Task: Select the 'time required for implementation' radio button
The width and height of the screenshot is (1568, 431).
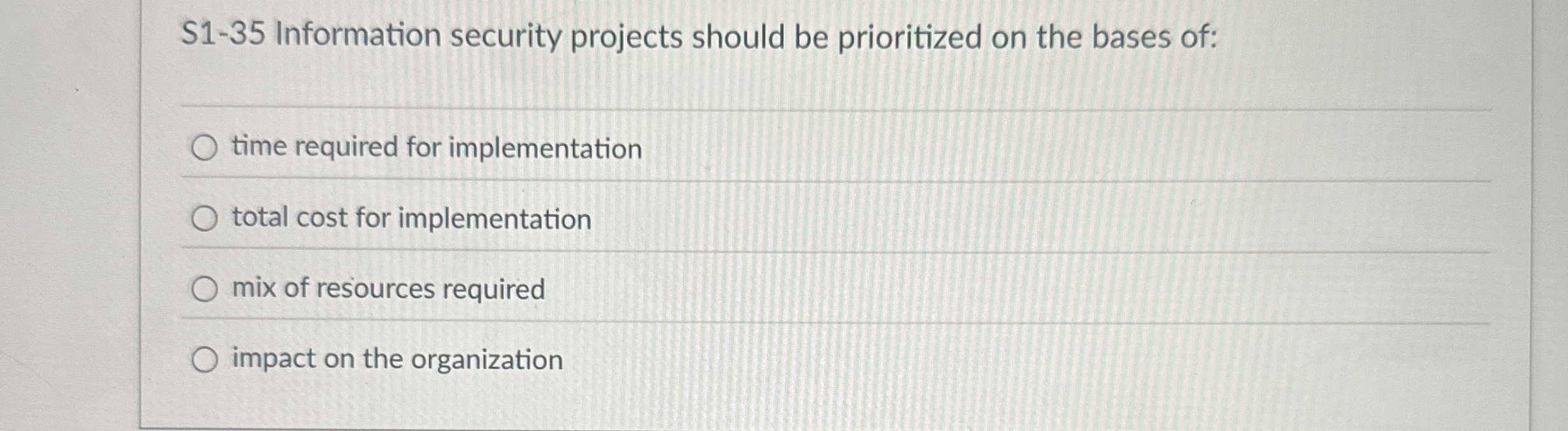Action: [x=205, y=148]
